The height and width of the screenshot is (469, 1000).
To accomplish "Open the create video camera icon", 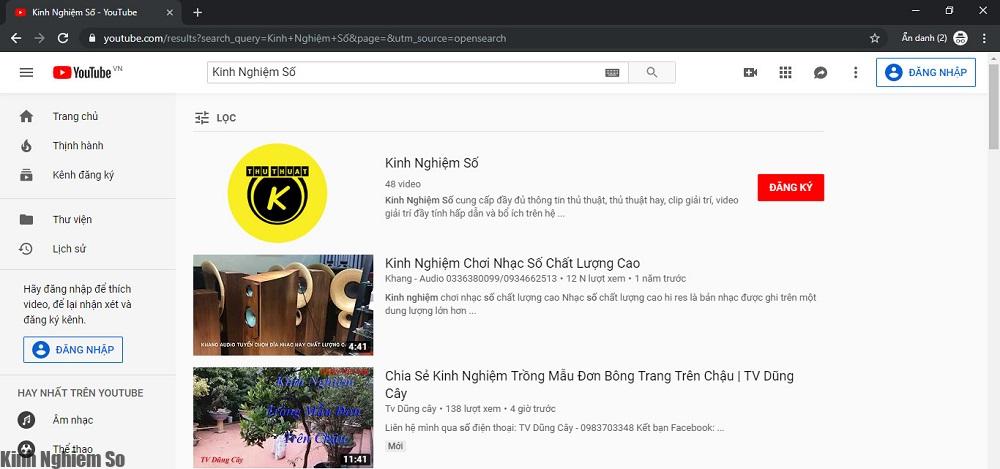I will (x=751, y=73).
